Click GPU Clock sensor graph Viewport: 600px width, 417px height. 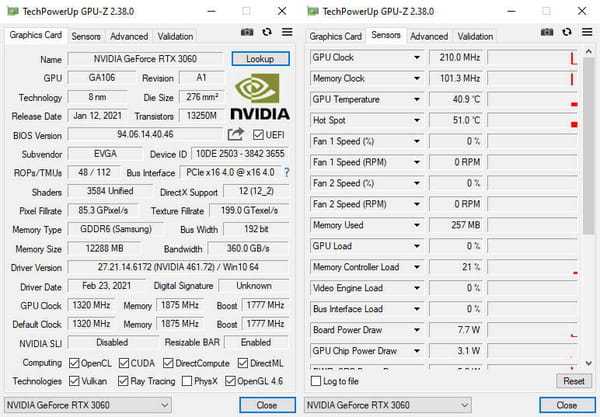[x=532, y=58]
